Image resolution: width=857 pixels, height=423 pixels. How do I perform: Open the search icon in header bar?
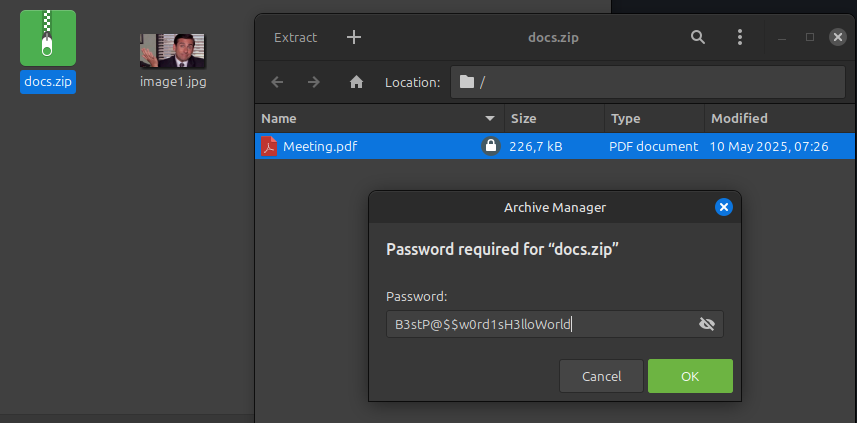[x=698, y=37]
